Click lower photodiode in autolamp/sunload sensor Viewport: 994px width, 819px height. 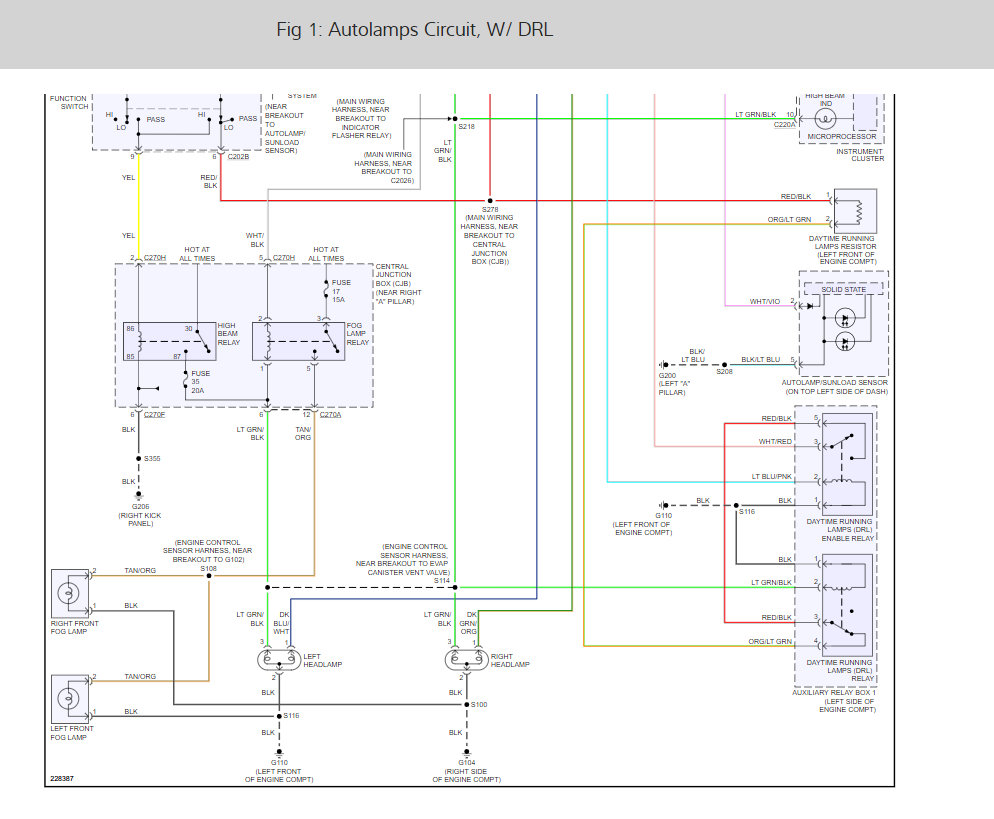tap(845, 342)
